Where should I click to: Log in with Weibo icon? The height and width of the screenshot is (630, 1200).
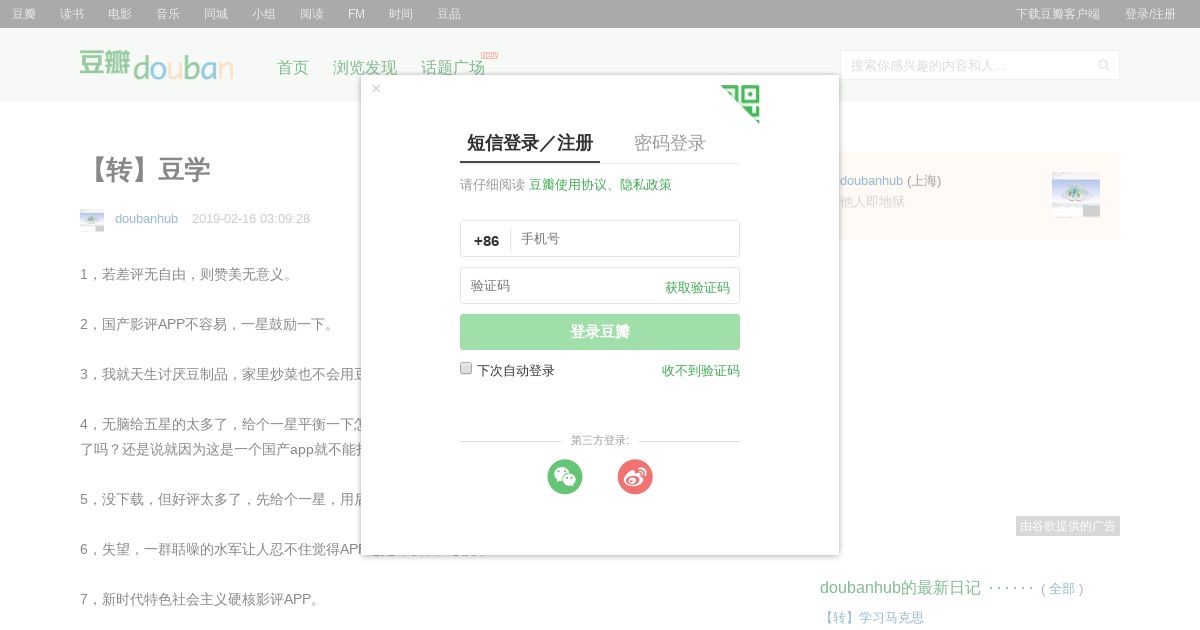pyautogui.click(x=635, y=477)
